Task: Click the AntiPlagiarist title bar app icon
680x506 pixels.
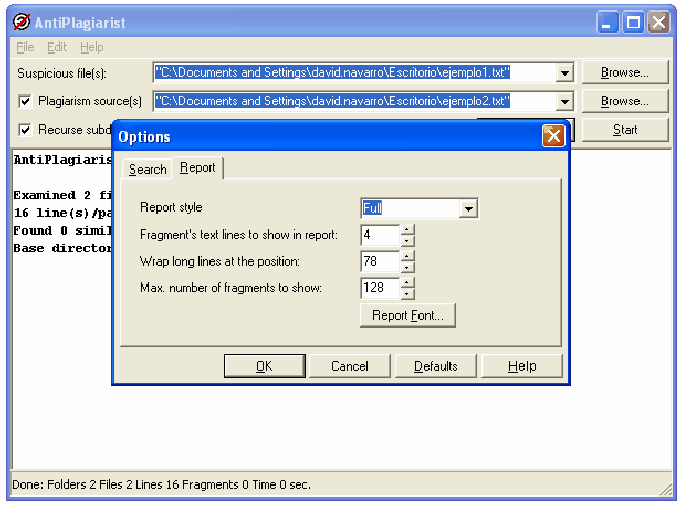Action: (21, 22)
